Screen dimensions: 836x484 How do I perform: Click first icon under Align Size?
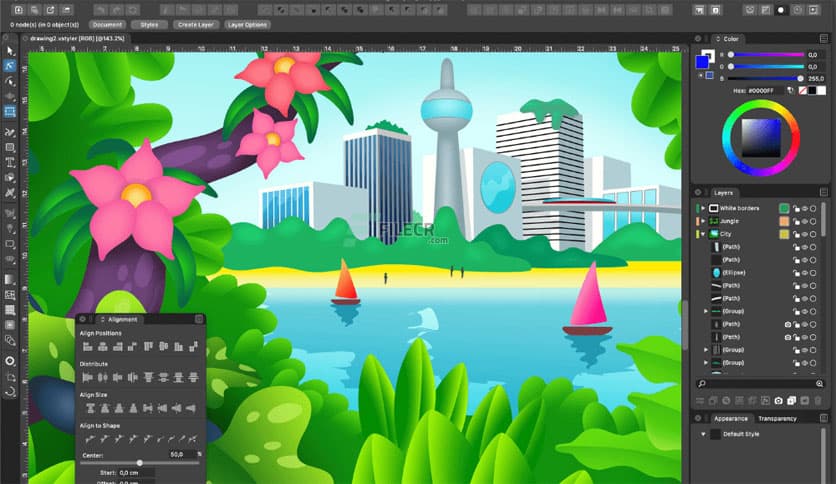[x=90, y=408]
